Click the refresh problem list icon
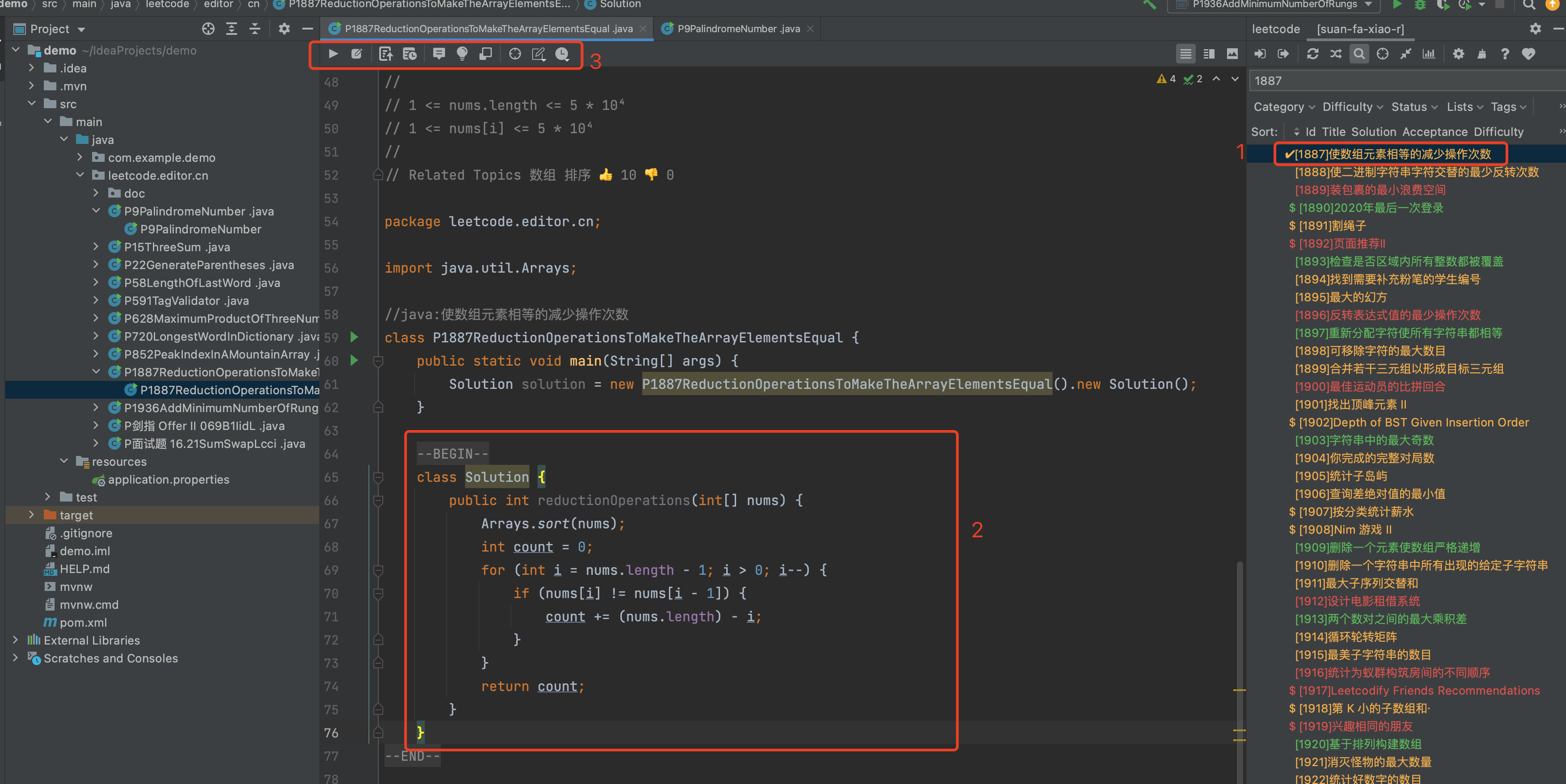 (x=1312, y=54)
